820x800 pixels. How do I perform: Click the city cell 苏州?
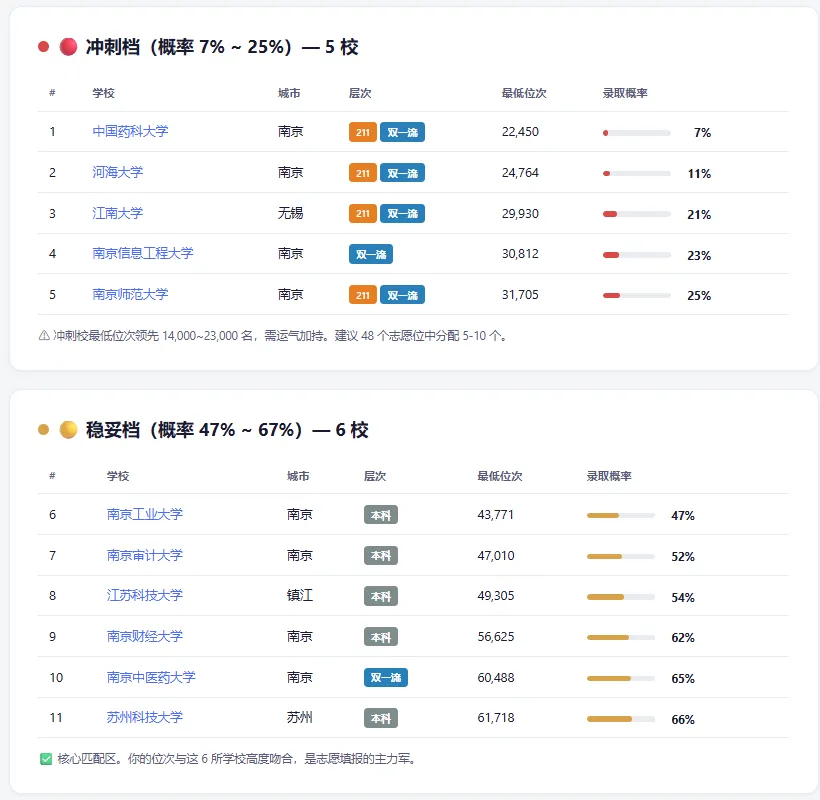[x=300, y=717]
